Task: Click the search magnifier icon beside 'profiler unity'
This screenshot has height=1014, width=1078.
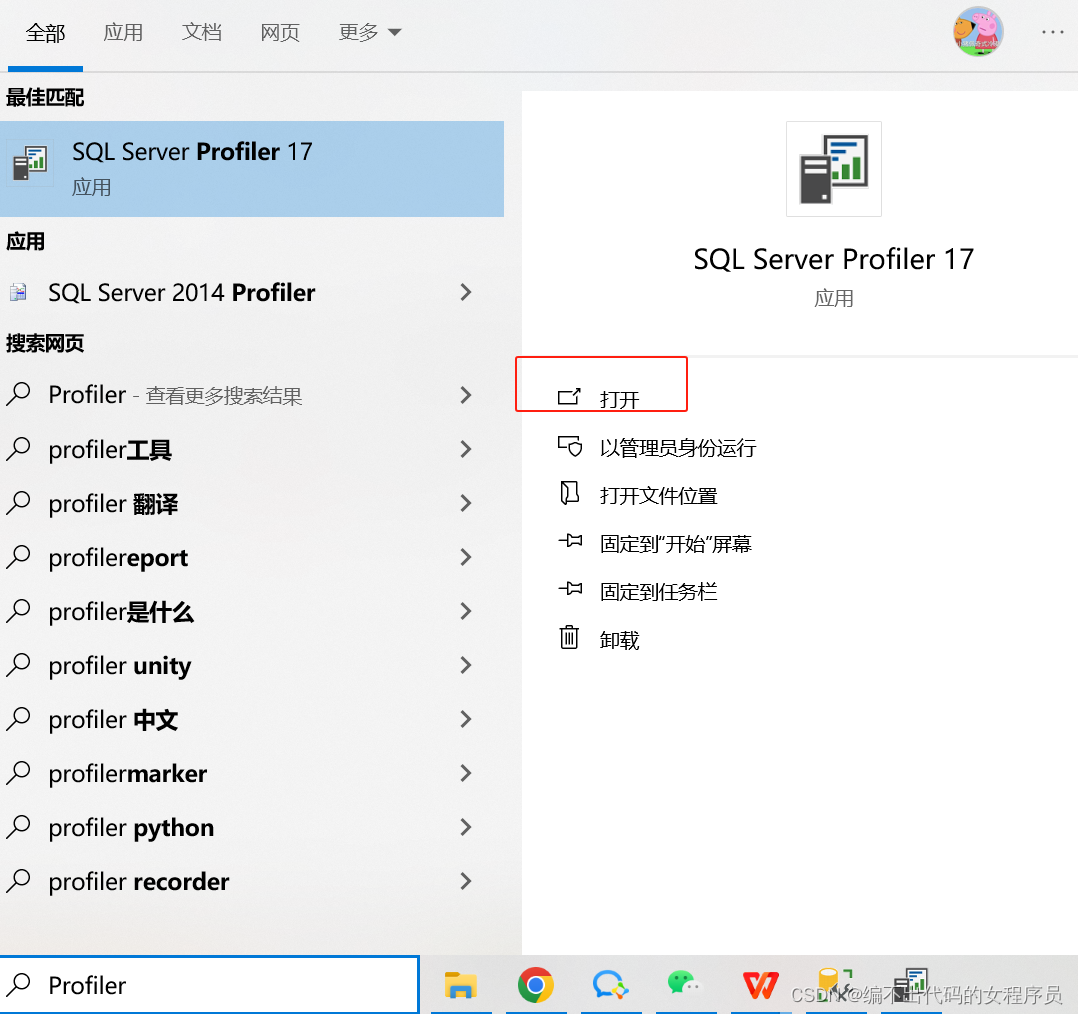Action: [19, 665]
